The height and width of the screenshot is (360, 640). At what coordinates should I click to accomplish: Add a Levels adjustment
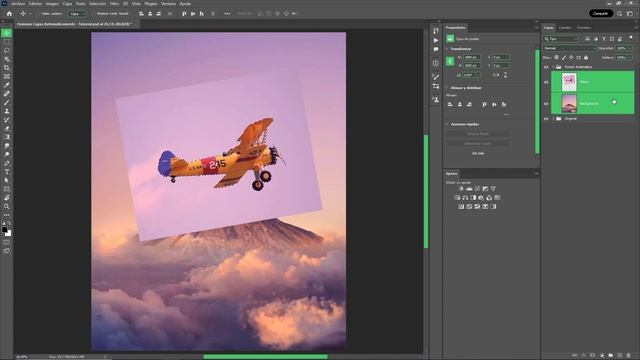pyautogui.click(x=469, y=189)
